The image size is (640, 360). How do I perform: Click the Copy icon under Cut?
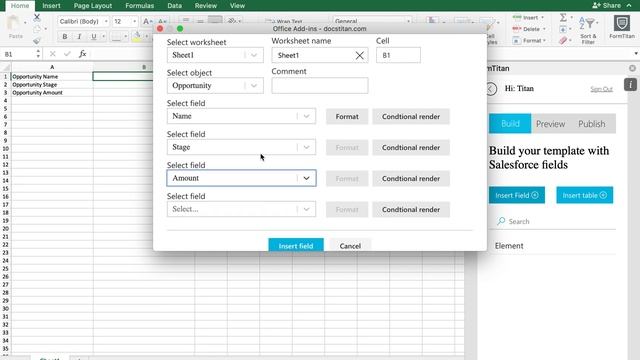[x=37, y=29]
